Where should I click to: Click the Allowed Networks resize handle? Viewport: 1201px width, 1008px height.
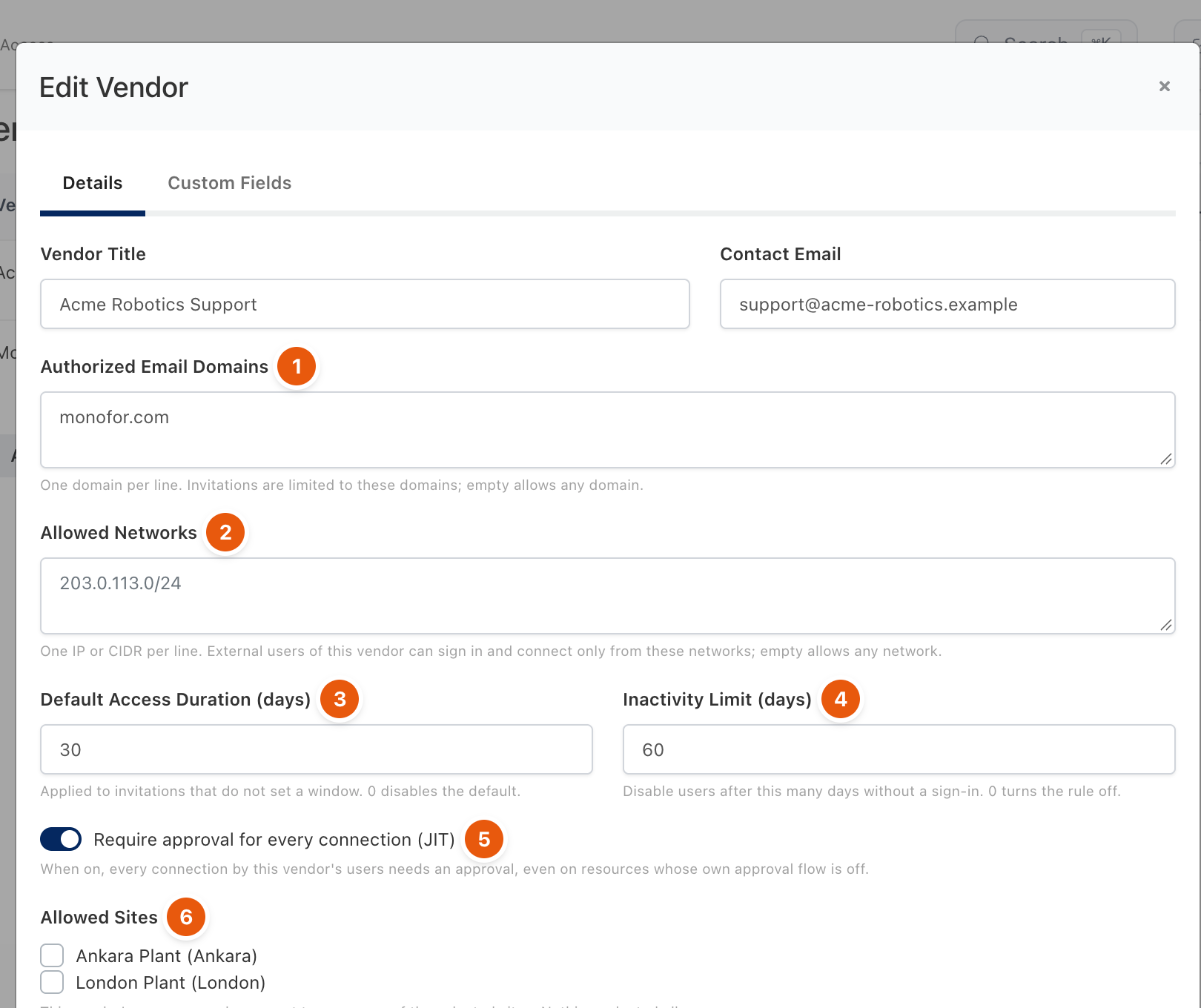click(1166, 625)
